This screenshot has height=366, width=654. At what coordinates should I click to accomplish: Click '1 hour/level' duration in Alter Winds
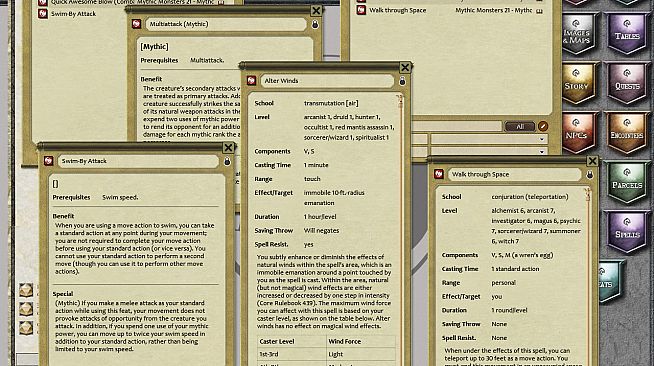[320, 217]
